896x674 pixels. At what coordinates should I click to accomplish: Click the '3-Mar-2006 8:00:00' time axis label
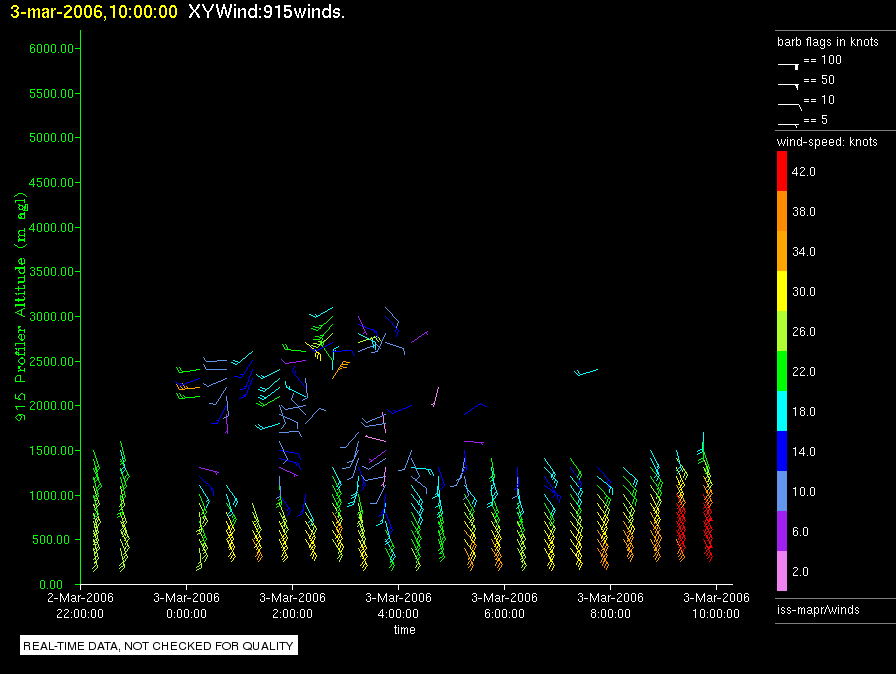click(x=610, y=605)
